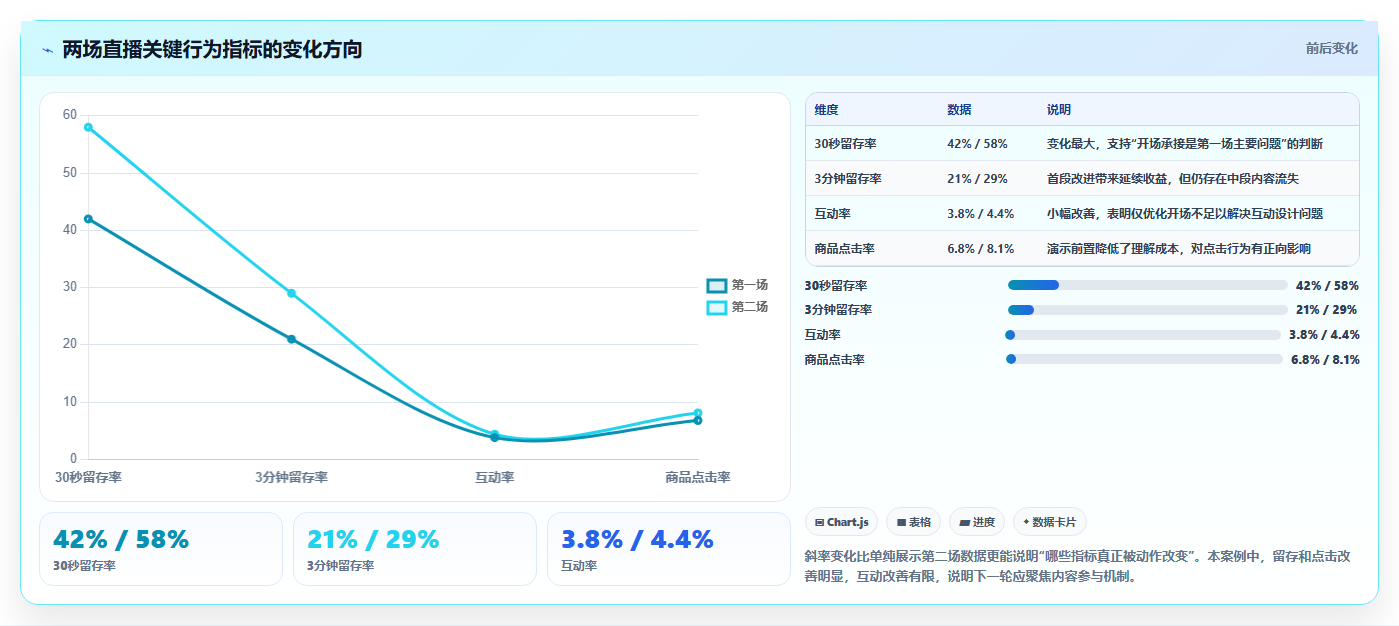Click the 互动率 table row label

tap(832, 213)
